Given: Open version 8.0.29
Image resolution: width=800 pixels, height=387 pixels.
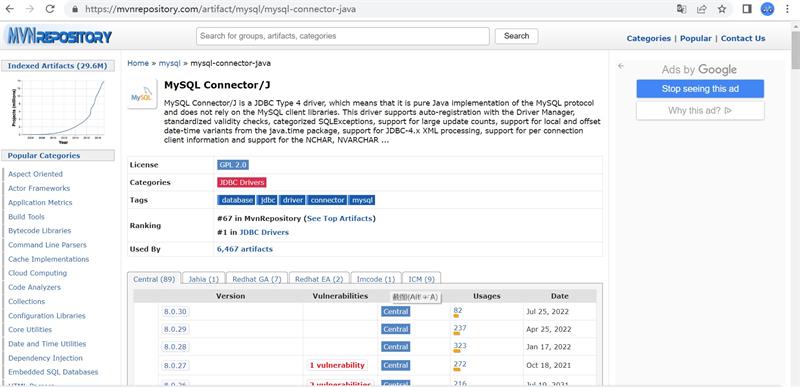Looking at the screenshot, I should pyautogui.click(x=175, y=329).
